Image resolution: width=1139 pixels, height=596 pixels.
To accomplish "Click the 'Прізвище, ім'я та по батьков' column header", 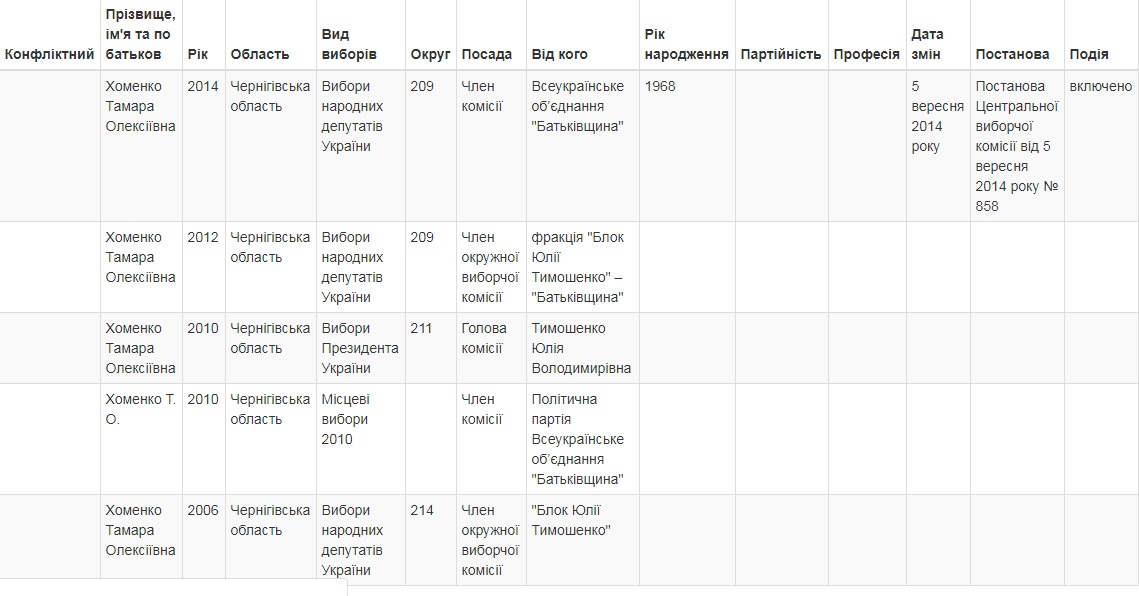I will coord(141,34).
